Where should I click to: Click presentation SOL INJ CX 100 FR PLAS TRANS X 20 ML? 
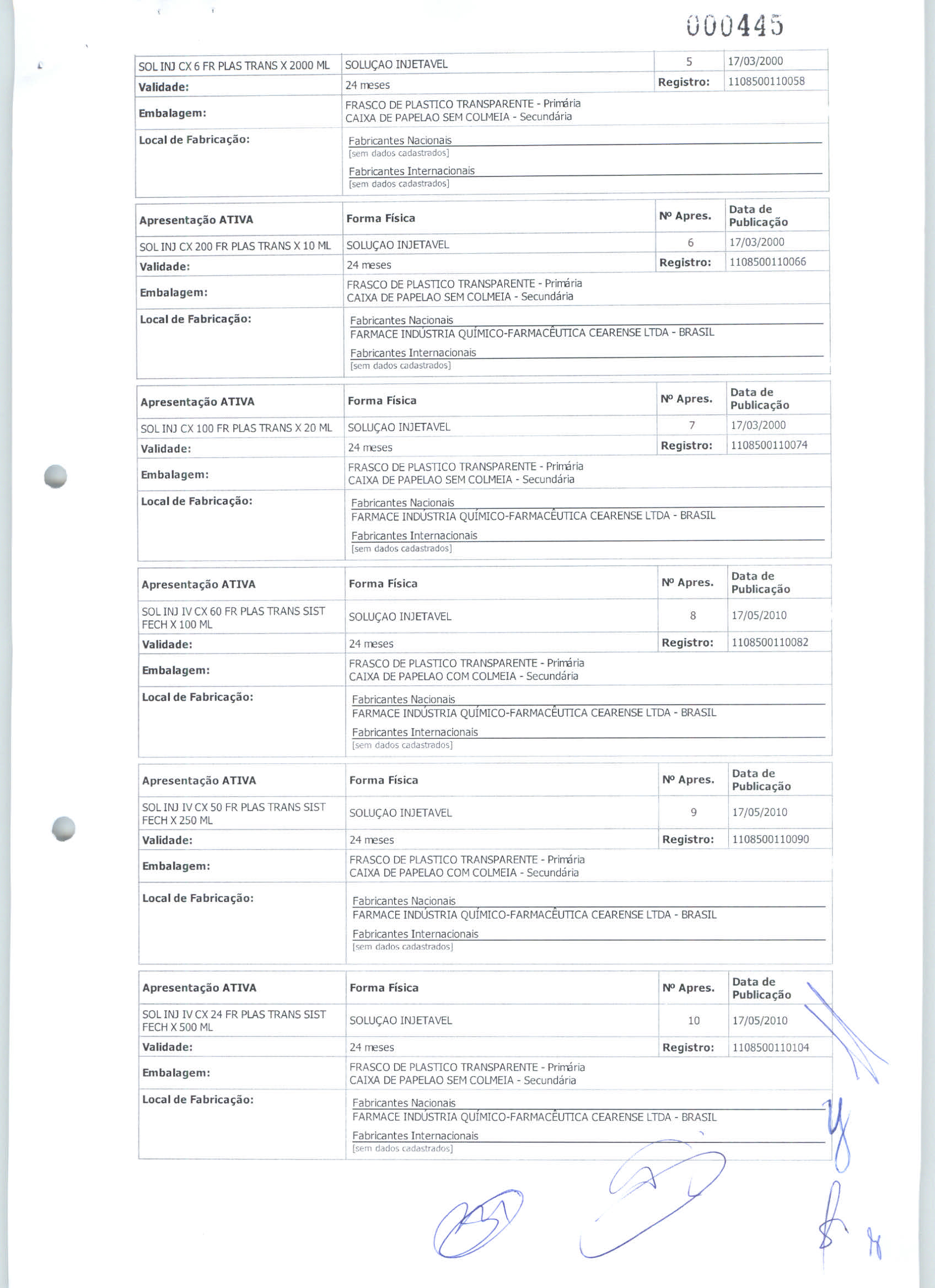click(236, 428)
